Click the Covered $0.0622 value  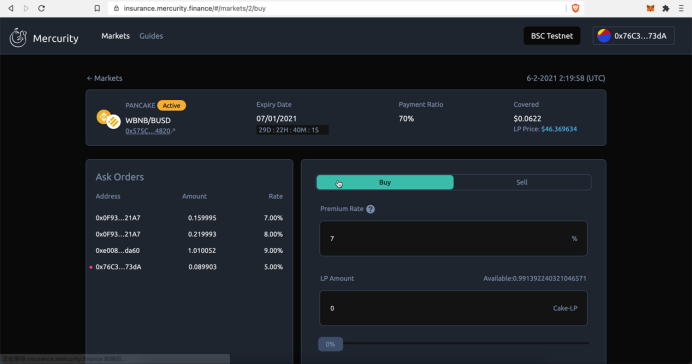coord(527,119)
